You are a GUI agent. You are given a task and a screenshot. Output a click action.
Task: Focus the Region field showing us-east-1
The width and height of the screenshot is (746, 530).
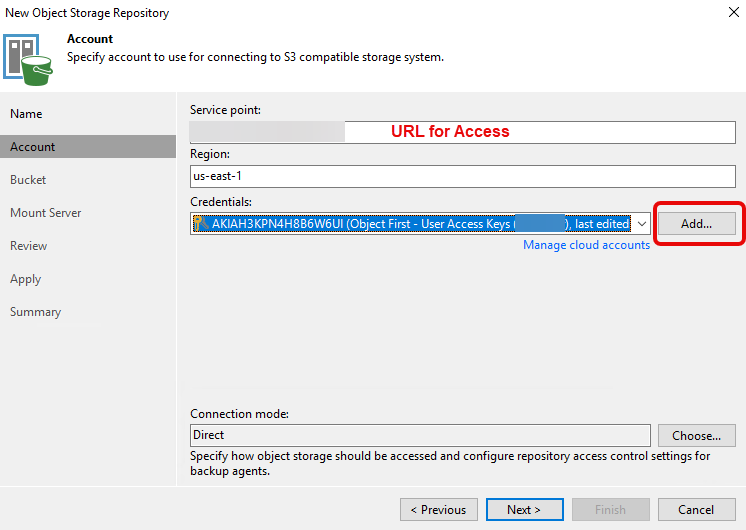point(462,176)
